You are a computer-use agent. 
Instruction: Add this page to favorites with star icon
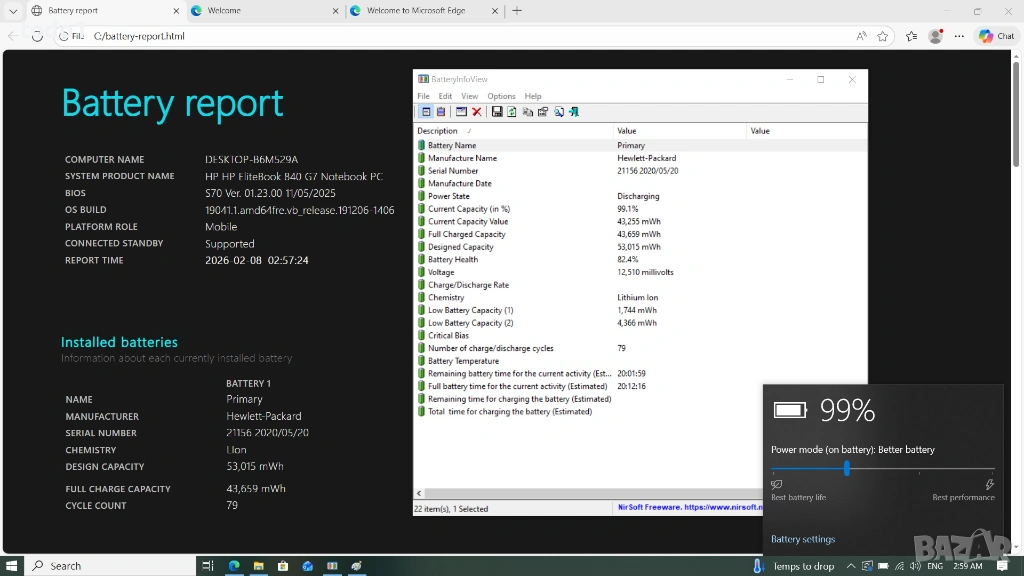[883, 36]
